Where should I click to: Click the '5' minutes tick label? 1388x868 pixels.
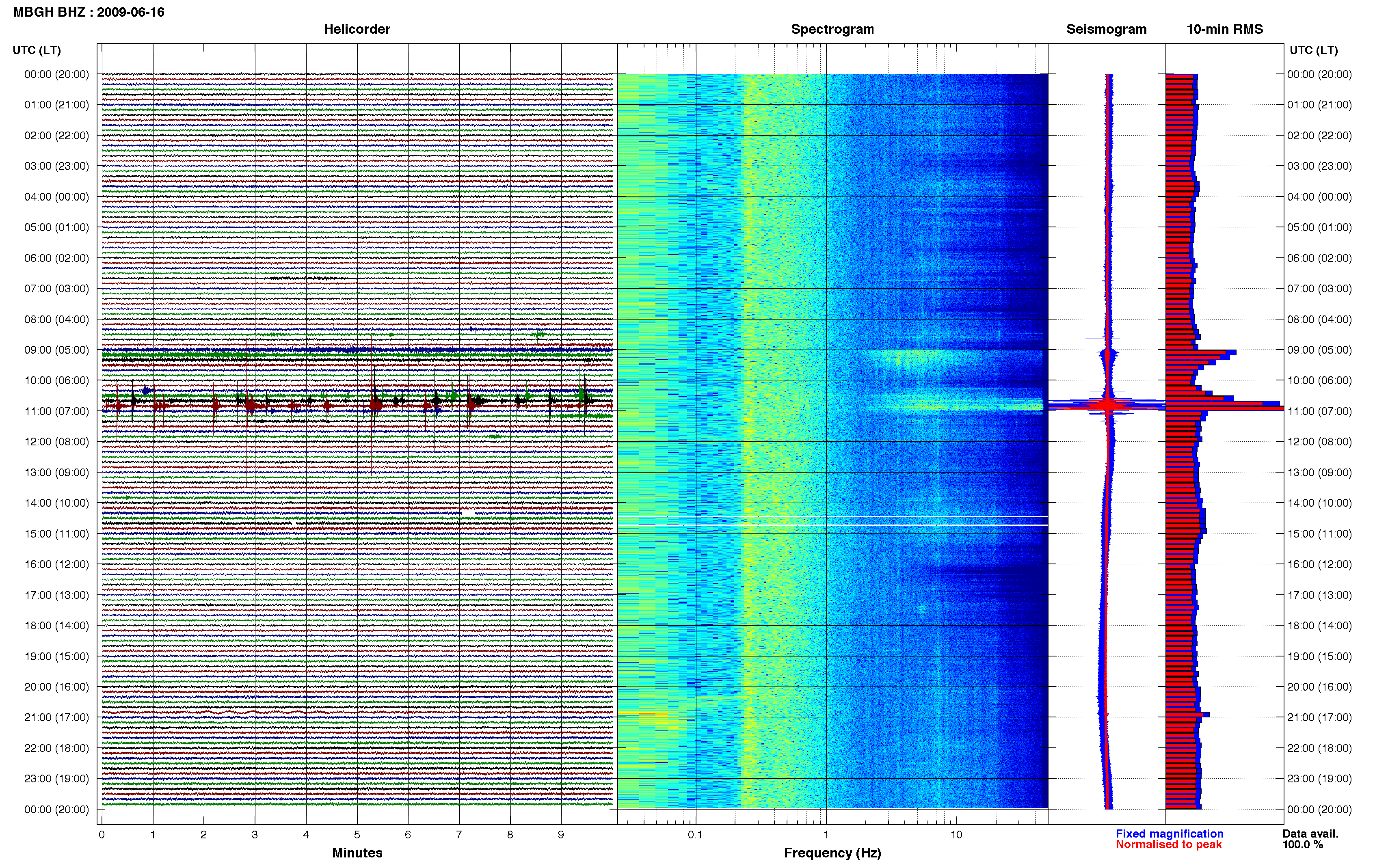click(x=357, y=835)
